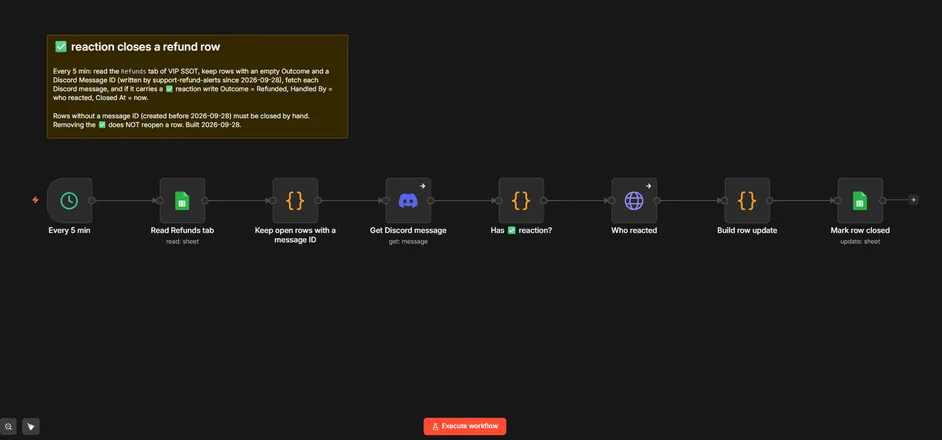Click the 'get: message' subtitle
The height and width of the screenshot is (440, 942).
[408, 242]
